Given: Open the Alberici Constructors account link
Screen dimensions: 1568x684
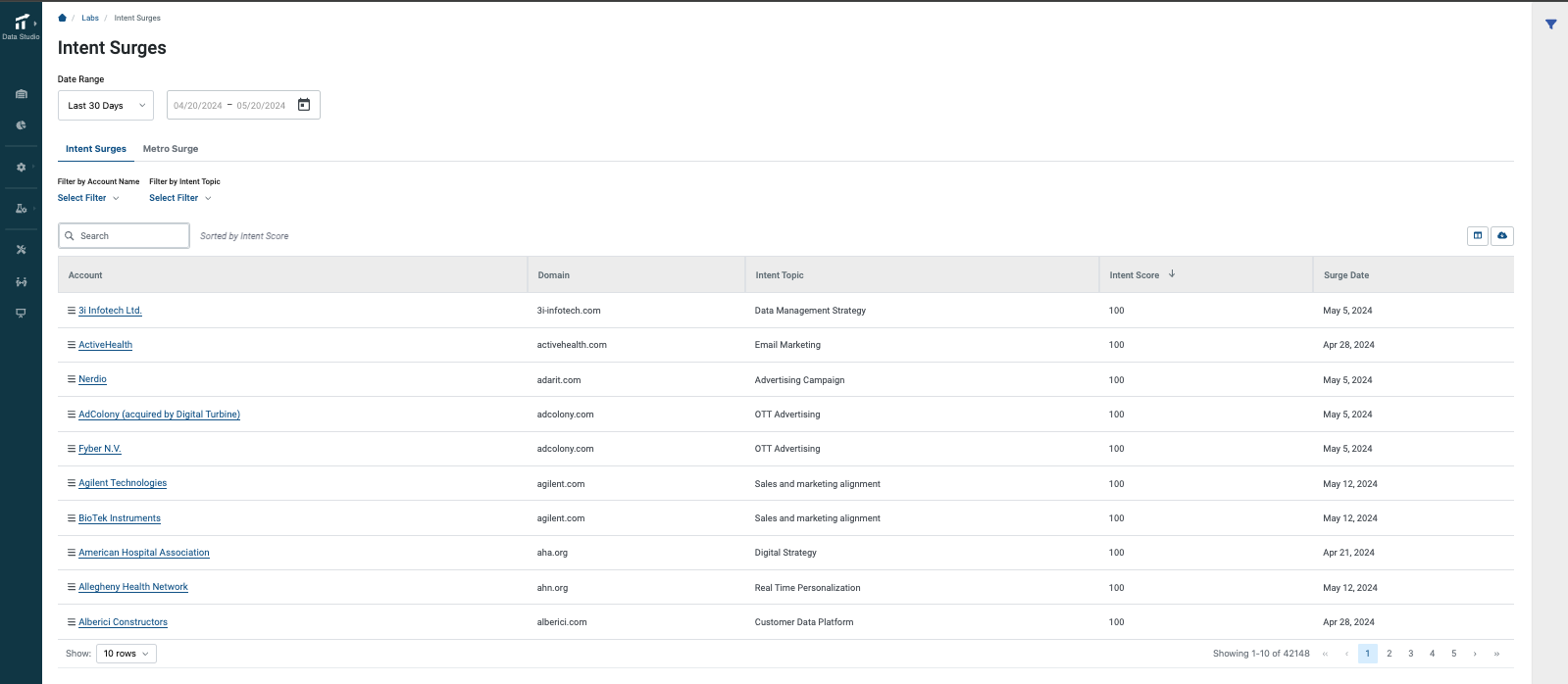Looking at the screenshot, I should click(123, 622).
